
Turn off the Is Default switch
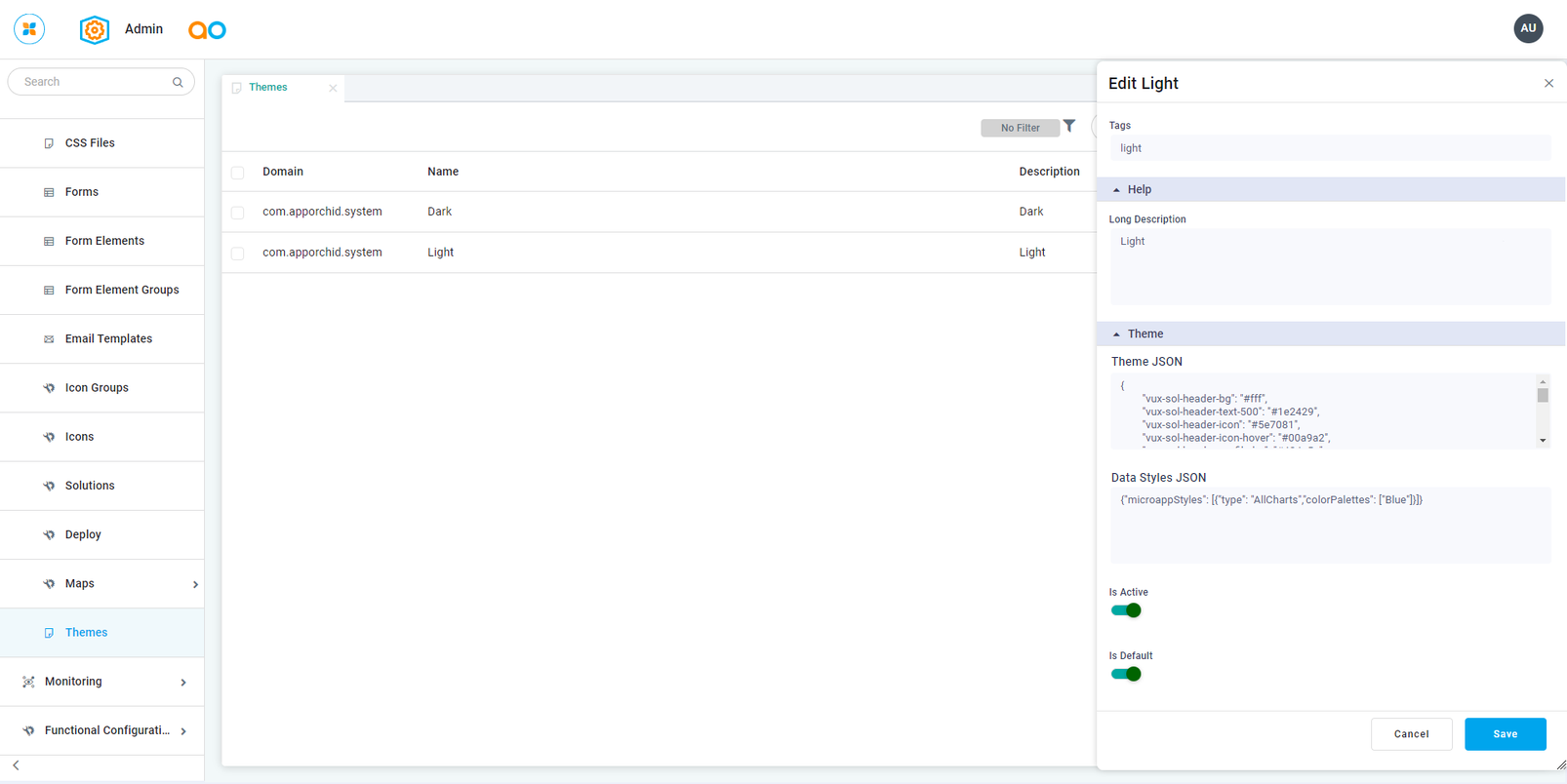1126,674
